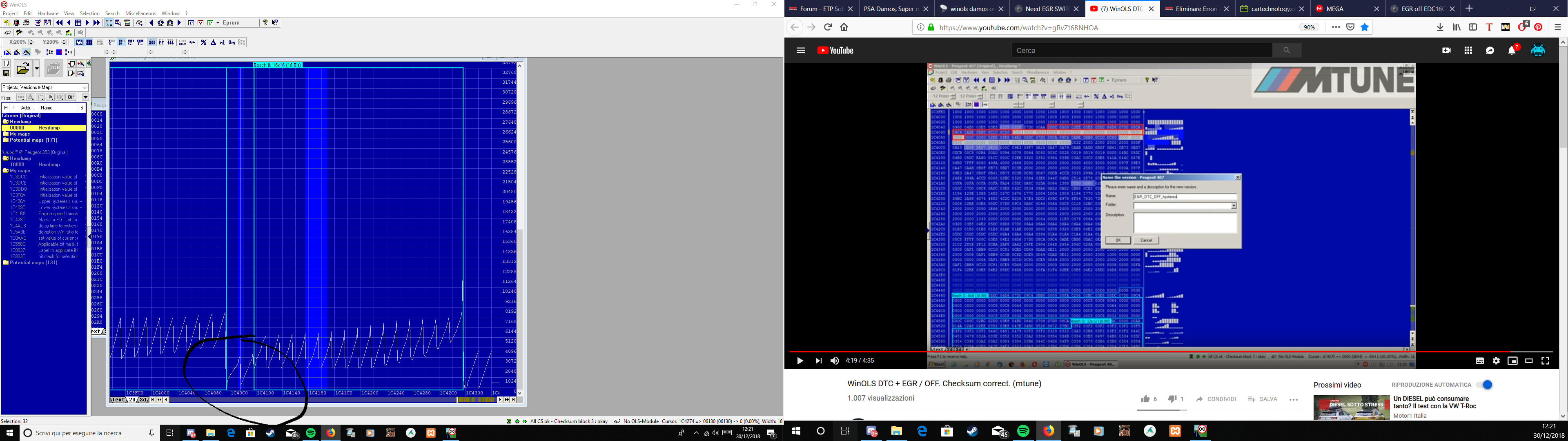Open the black filter dropdown arrow after Off
The width and height of the screenshot is (1568, 441).
pos(85,98)
